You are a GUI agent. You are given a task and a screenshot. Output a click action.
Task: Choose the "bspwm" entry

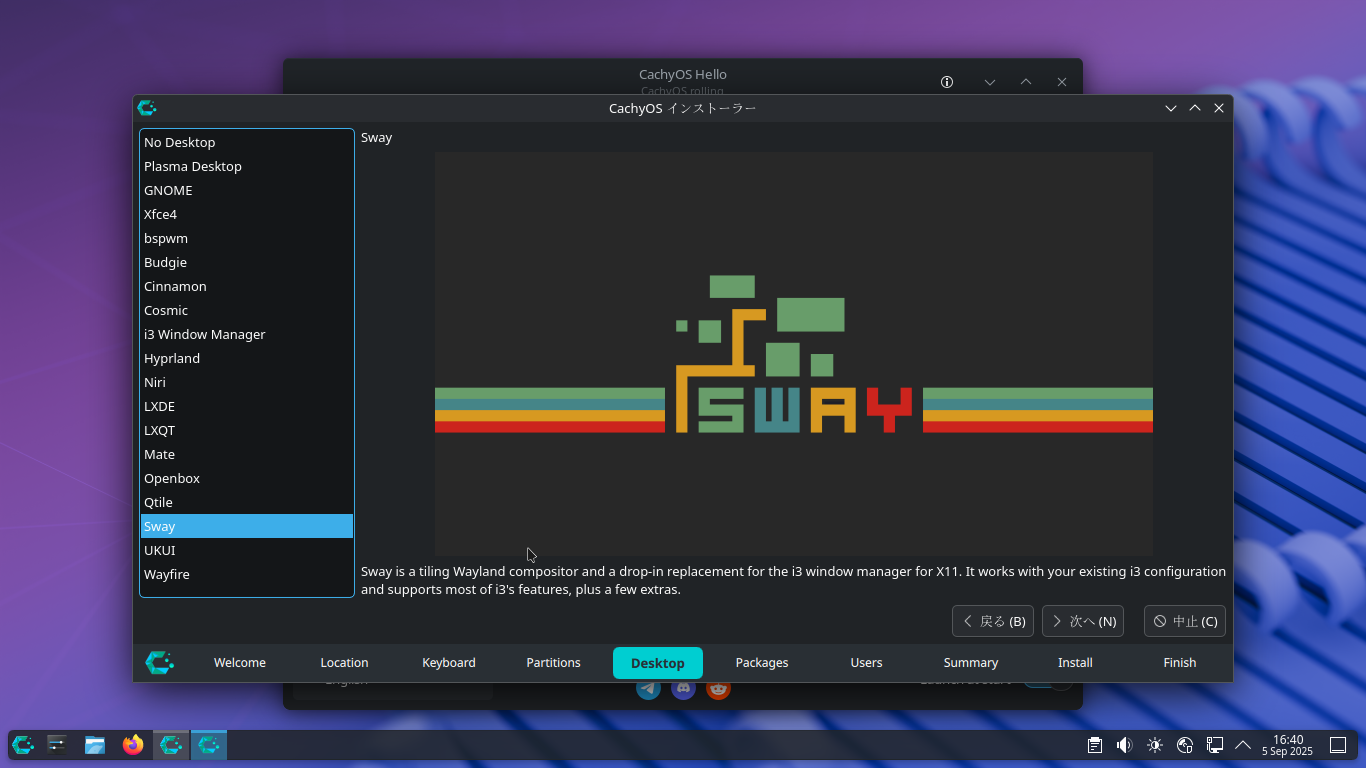[x=247, y=238]
